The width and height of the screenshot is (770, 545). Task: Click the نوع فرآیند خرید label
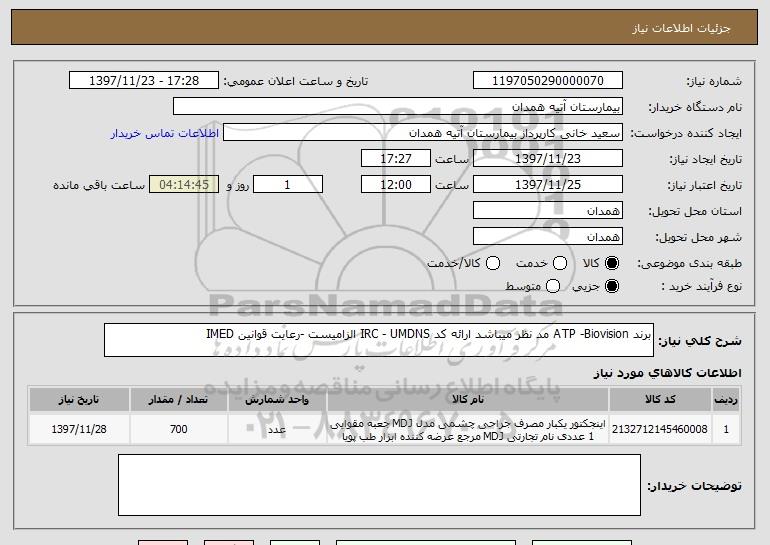click(701, 286)
